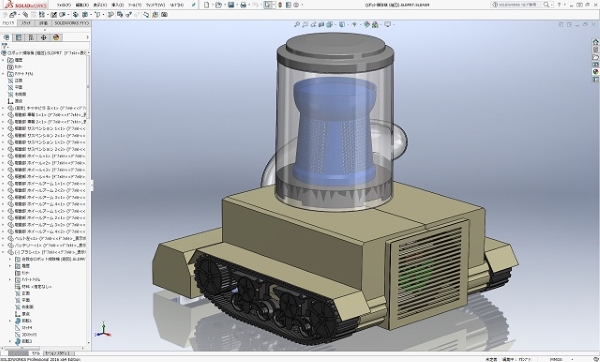
Task: Open the ファイル(F) menu
Action: pos(64,5)
